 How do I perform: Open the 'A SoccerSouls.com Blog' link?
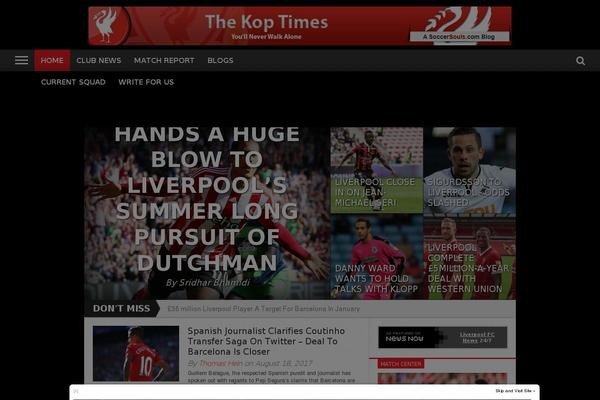[459, 37]
